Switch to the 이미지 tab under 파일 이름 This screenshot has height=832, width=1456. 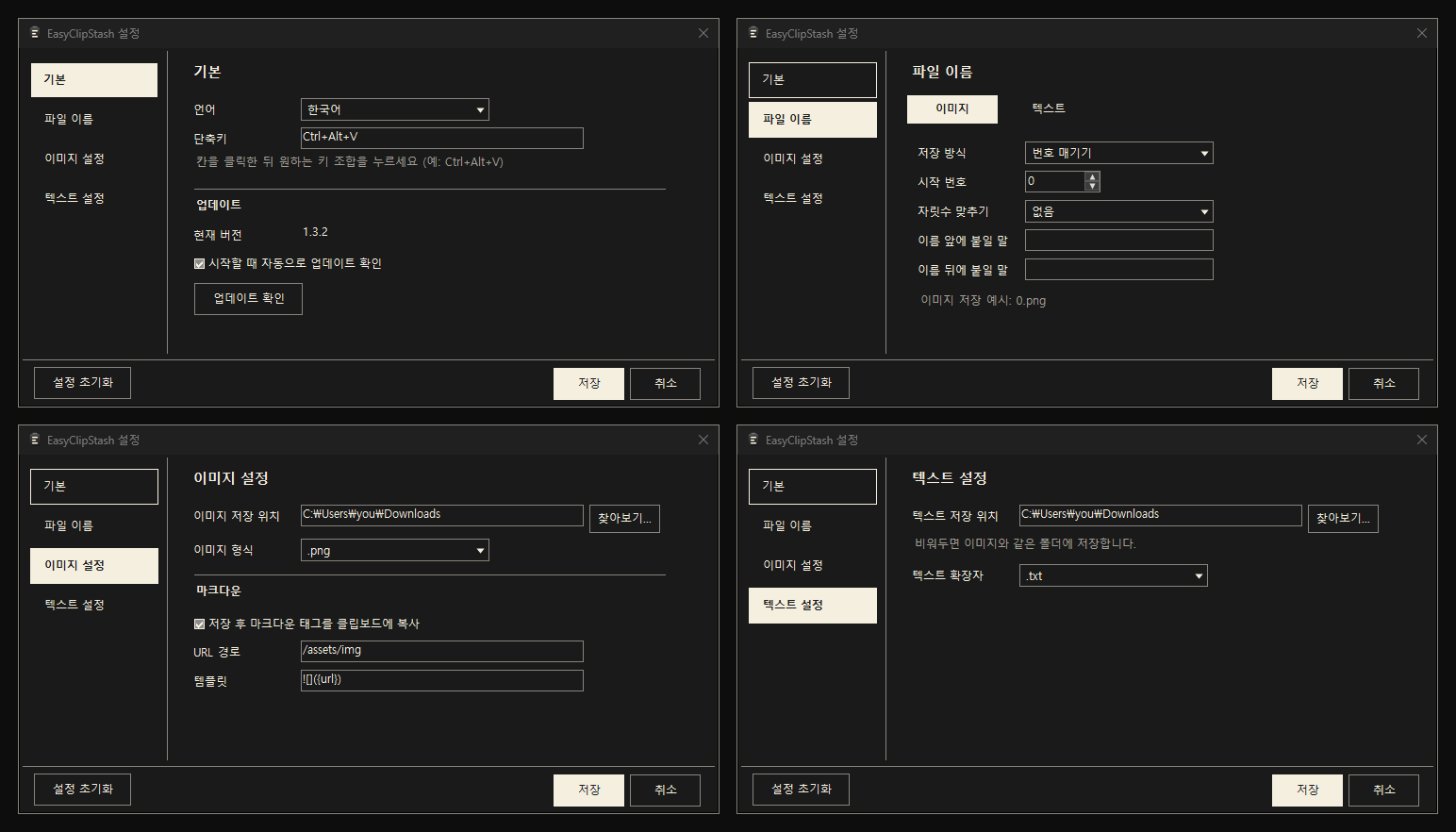point(952,109)
